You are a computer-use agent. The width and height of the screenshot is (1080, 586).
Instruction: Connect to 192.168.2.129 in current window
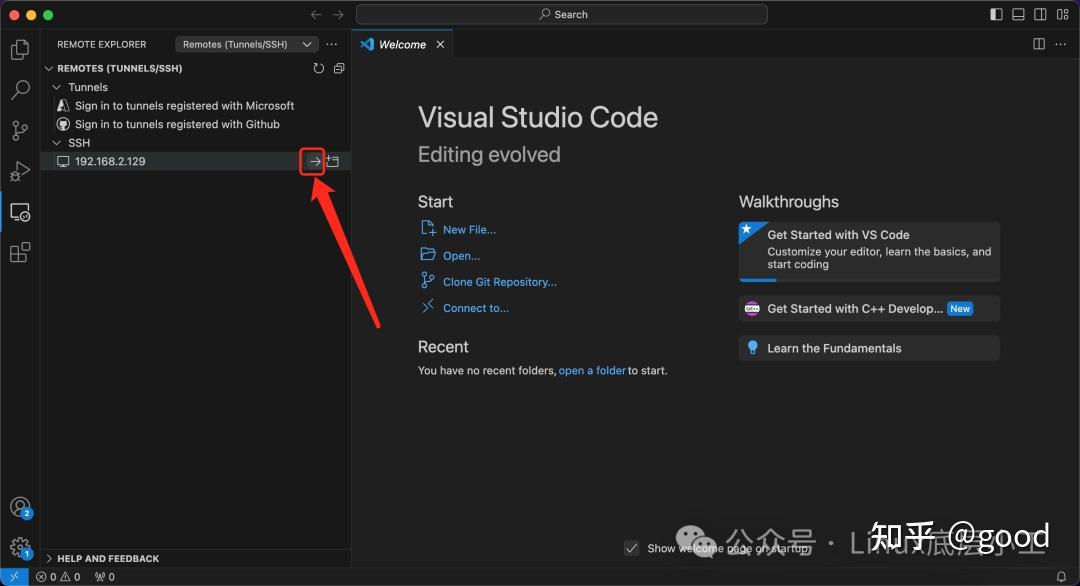coord(314,161)
